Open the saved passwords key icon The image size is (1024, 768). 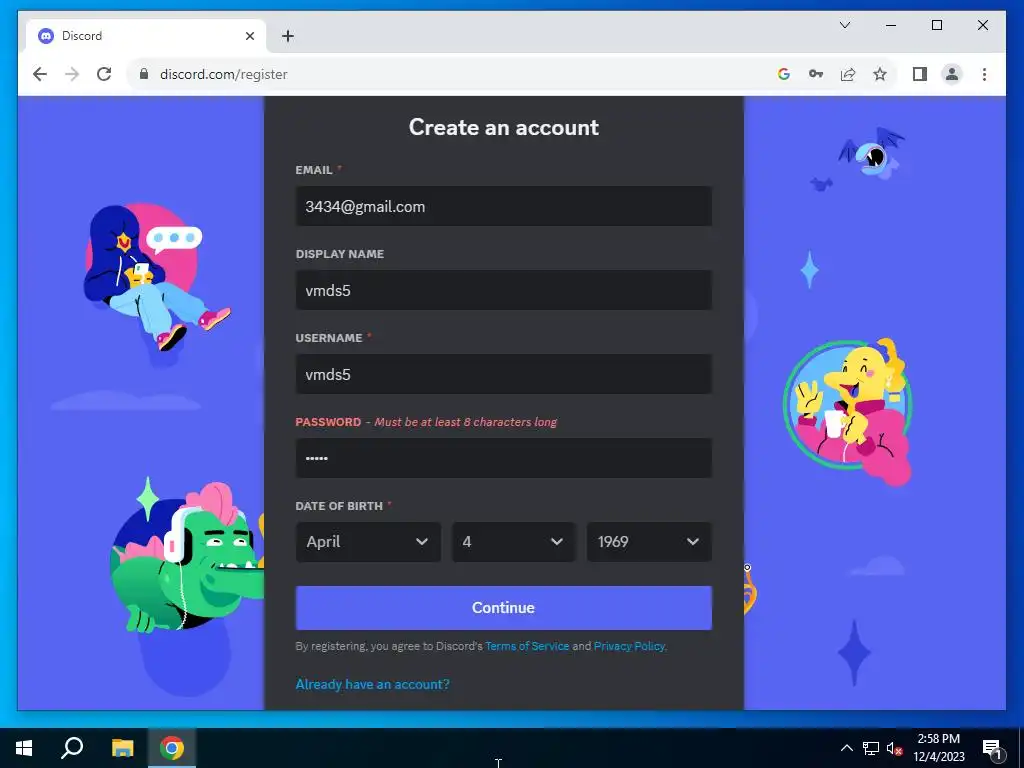(816, 74)
